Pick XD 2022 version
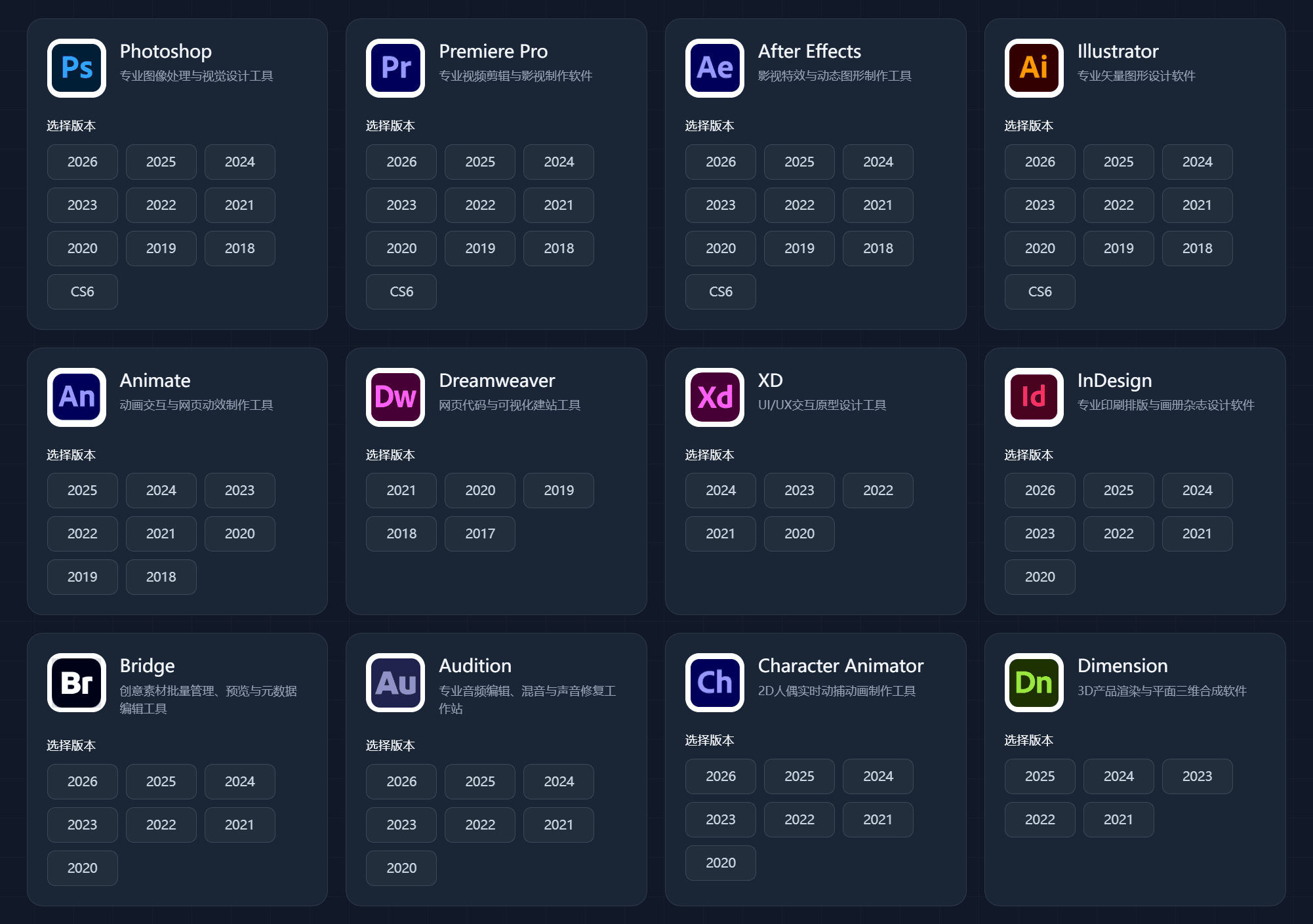The height and width of the screenshot is (924, 1313). 878,491
